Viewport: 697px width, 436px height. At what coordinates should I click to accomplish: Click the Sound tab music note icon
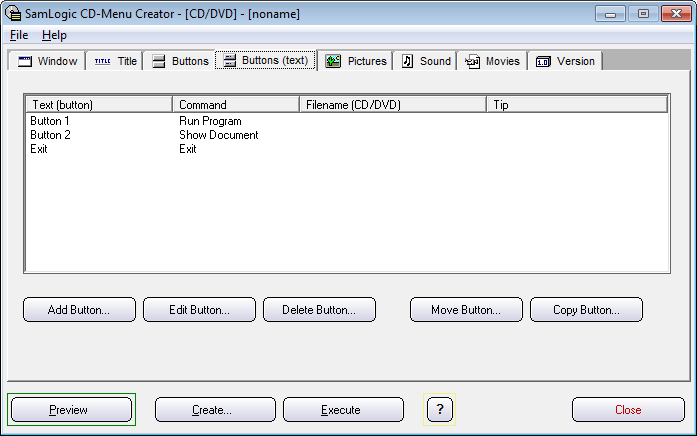[x=407, y=61]
